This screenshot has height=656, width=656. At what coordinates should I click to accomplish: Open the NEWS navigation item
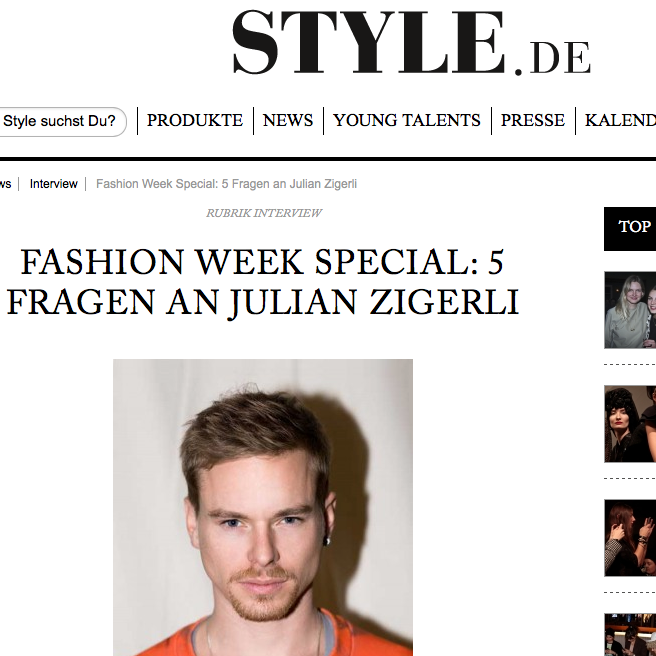(x=288, y=120)
